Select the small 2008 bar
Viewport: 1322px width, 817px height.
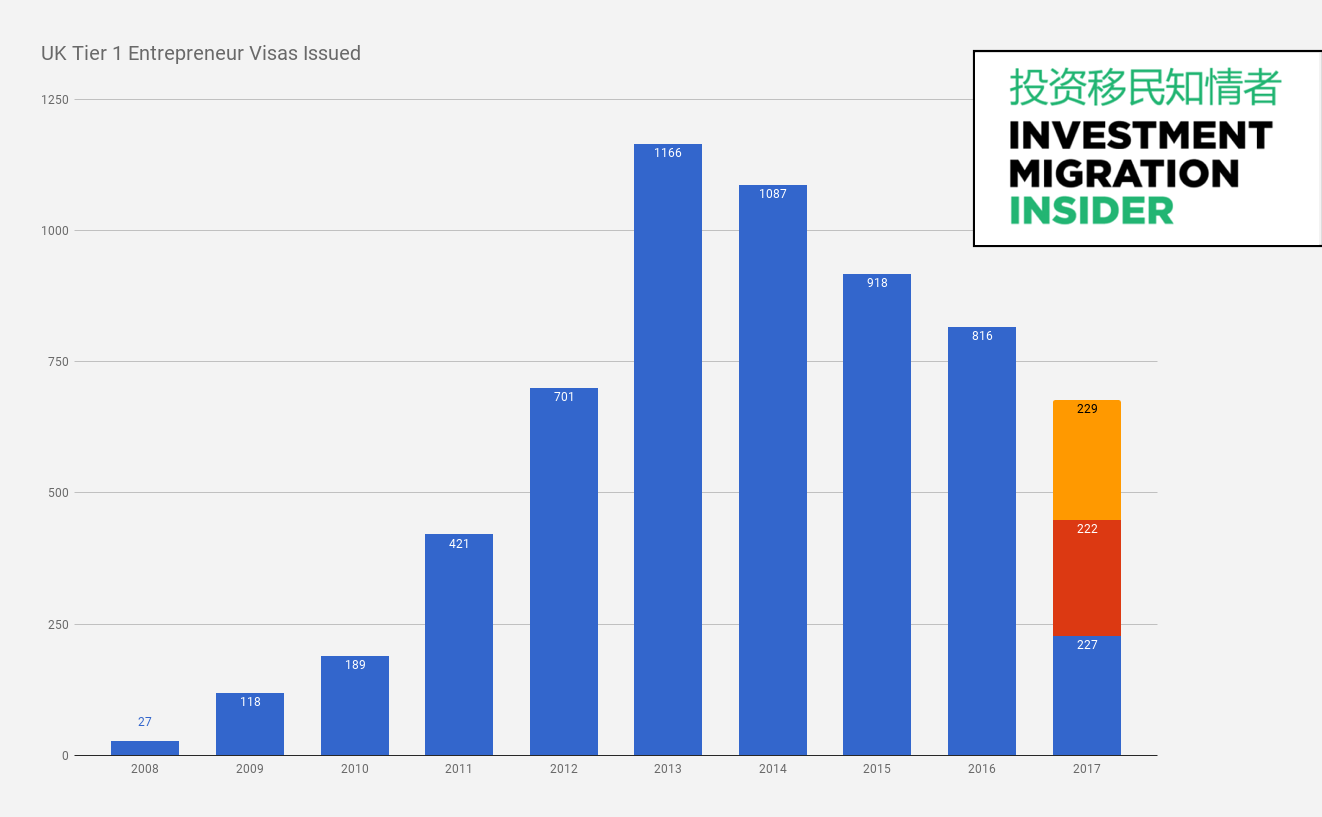tap(145, 748)
